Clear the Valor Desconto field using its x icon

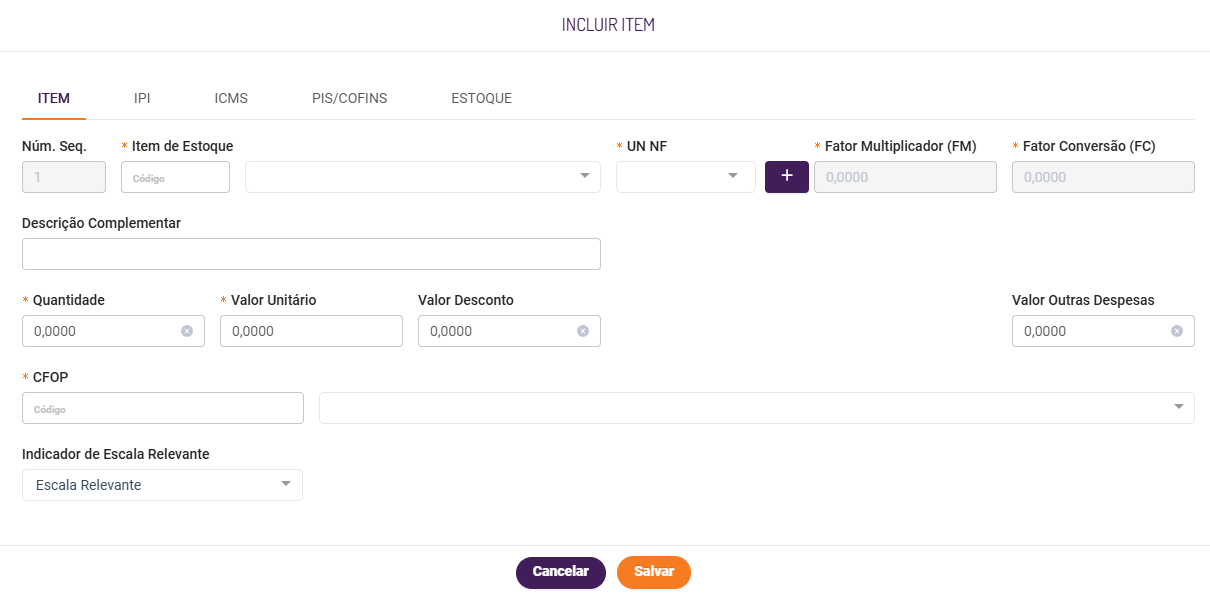(x=583, y=331)
